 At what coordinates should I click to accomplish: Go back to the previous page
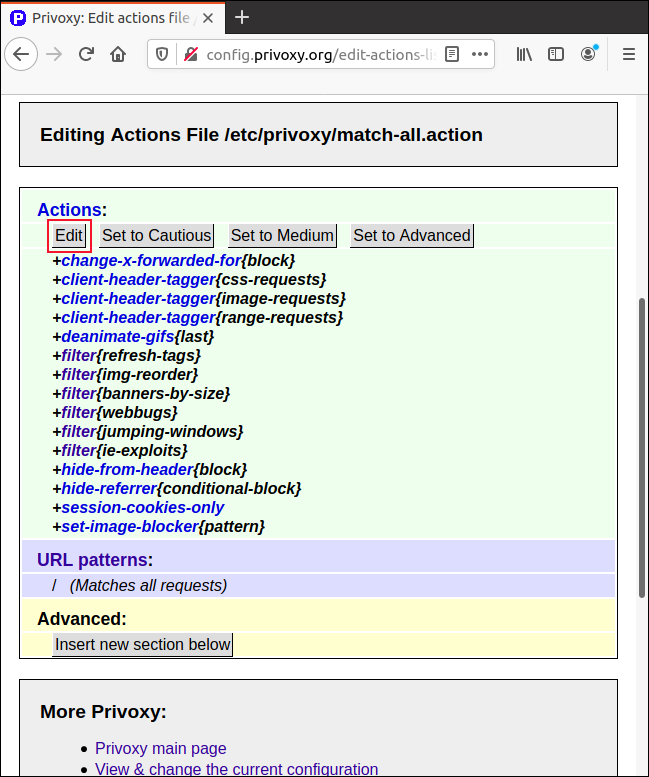[22, 54]
